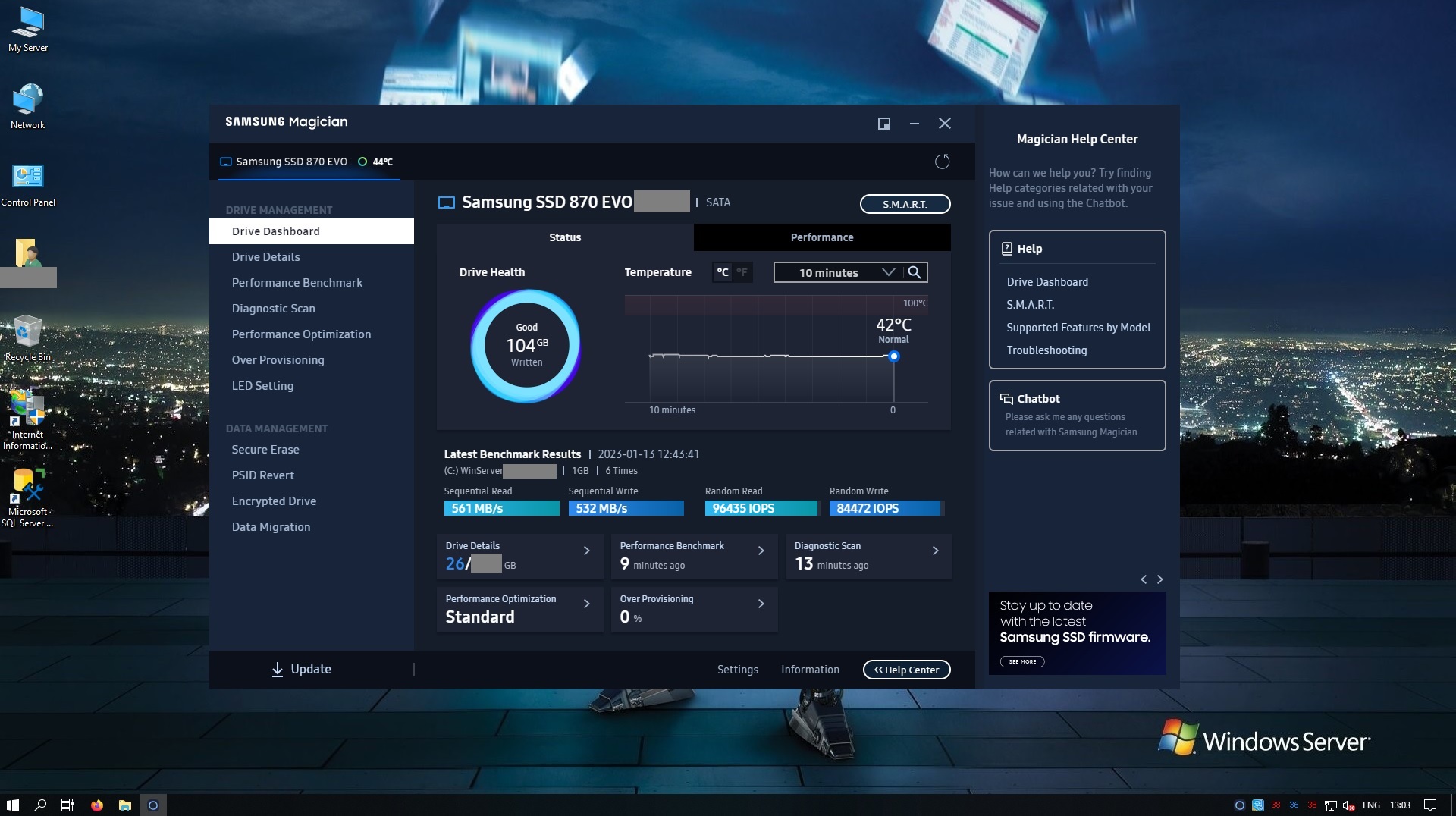The image size is (1456, 816).
Task: Open Over Provisioning in sidebar
Action: coord(312,360)
